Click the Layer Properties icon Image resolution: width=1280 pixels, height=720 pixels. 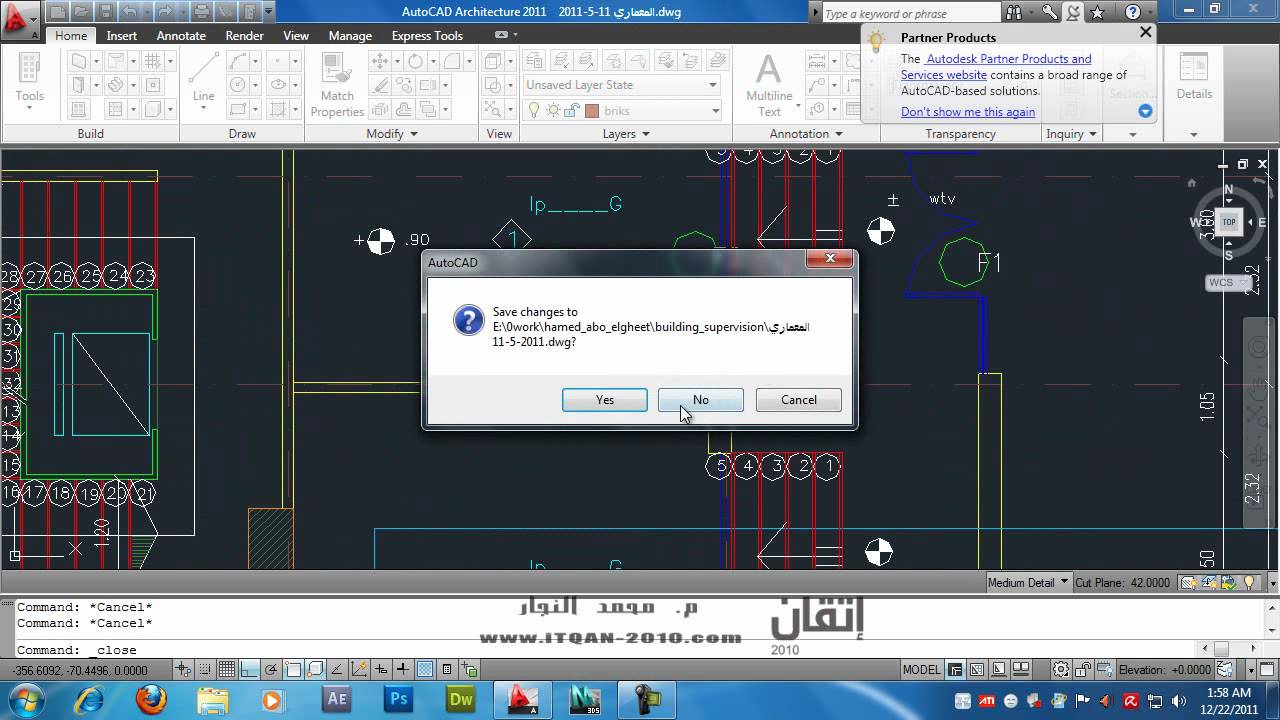534,61
